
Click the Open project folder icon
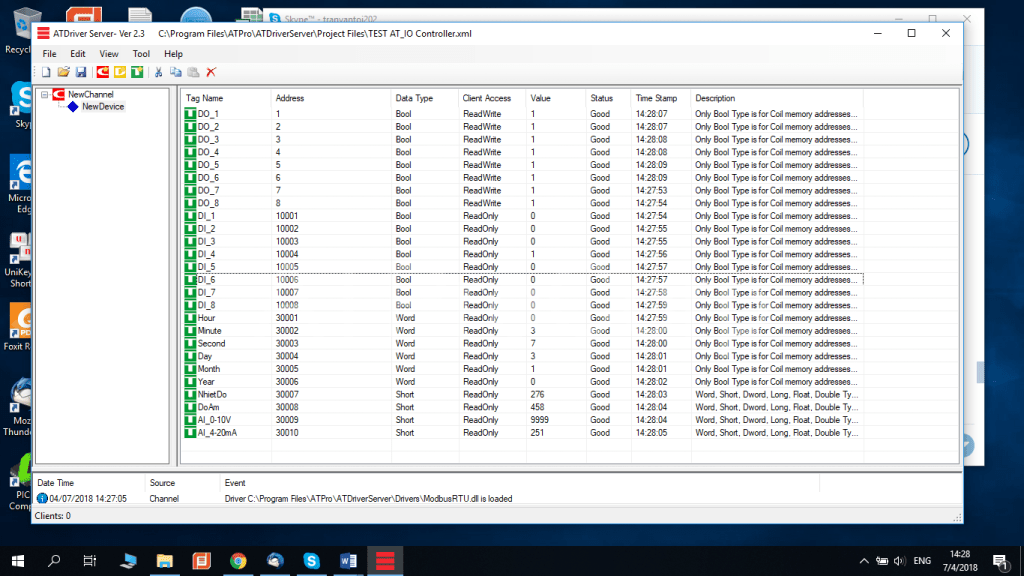pyautogui.click(x=63, y=72)
